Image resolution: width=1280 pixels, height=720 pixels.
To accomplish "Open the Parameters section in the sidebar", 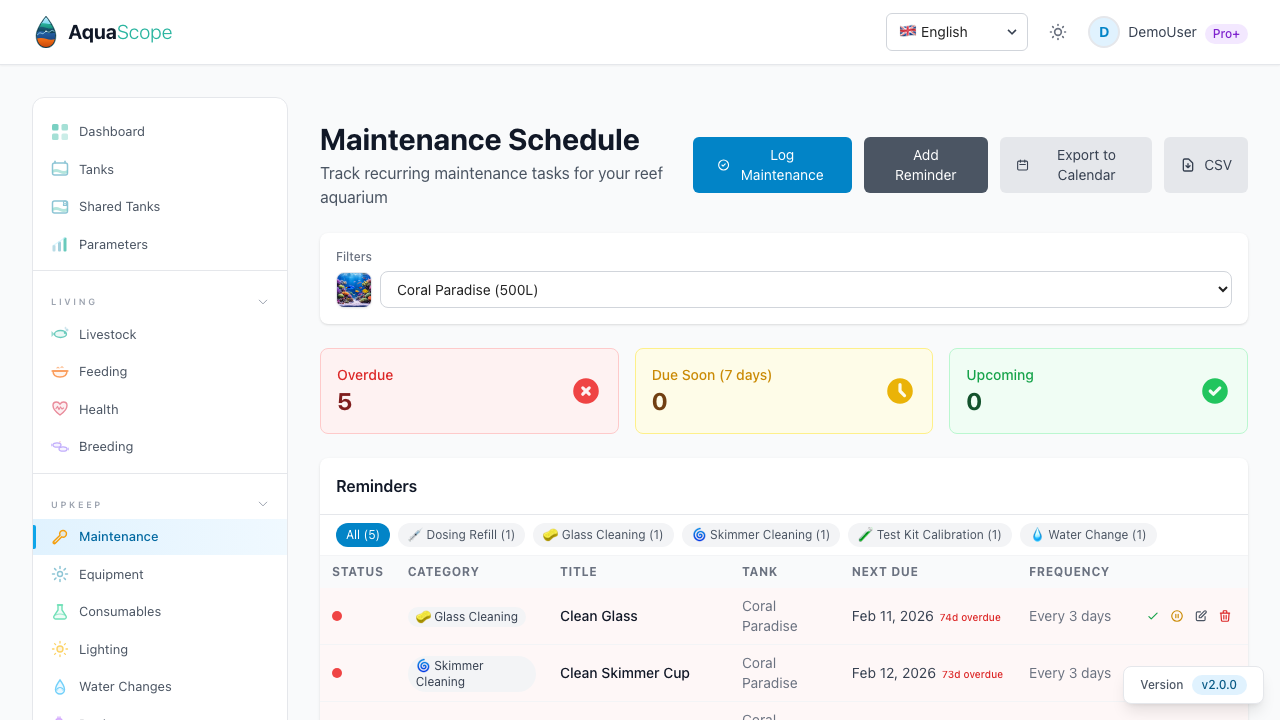I will click(x=113, y=244).
